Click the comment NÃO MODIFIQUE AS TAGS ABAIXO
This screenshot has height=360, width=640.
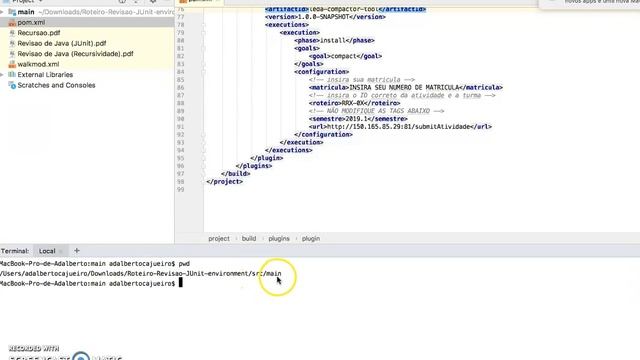click(x=376, y=111)
